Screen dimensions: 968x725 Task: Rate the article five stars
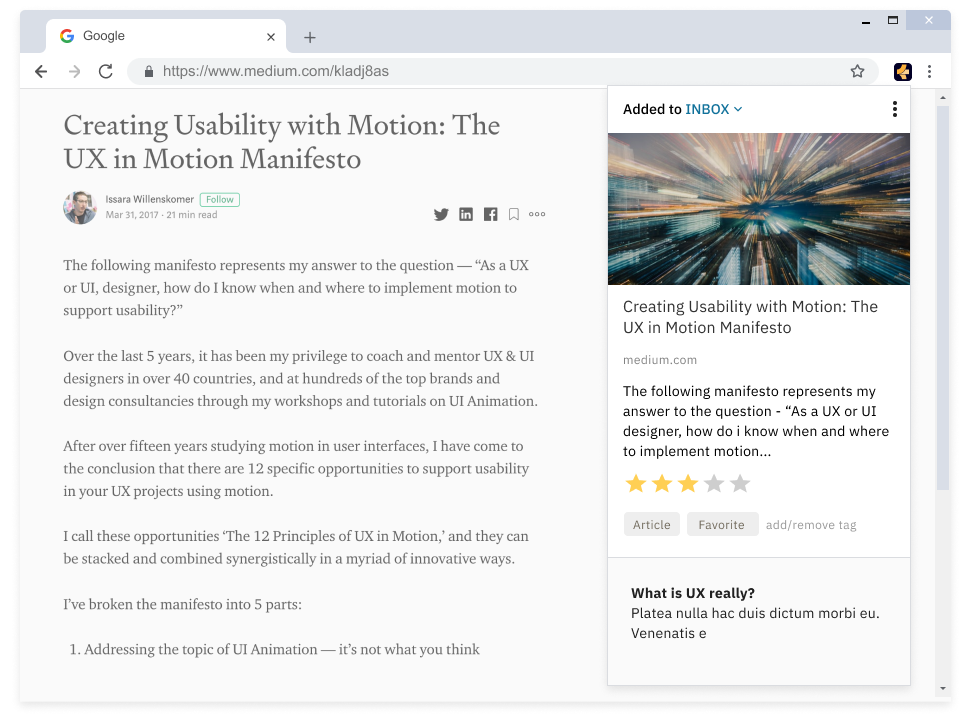(x=740, y=484)
